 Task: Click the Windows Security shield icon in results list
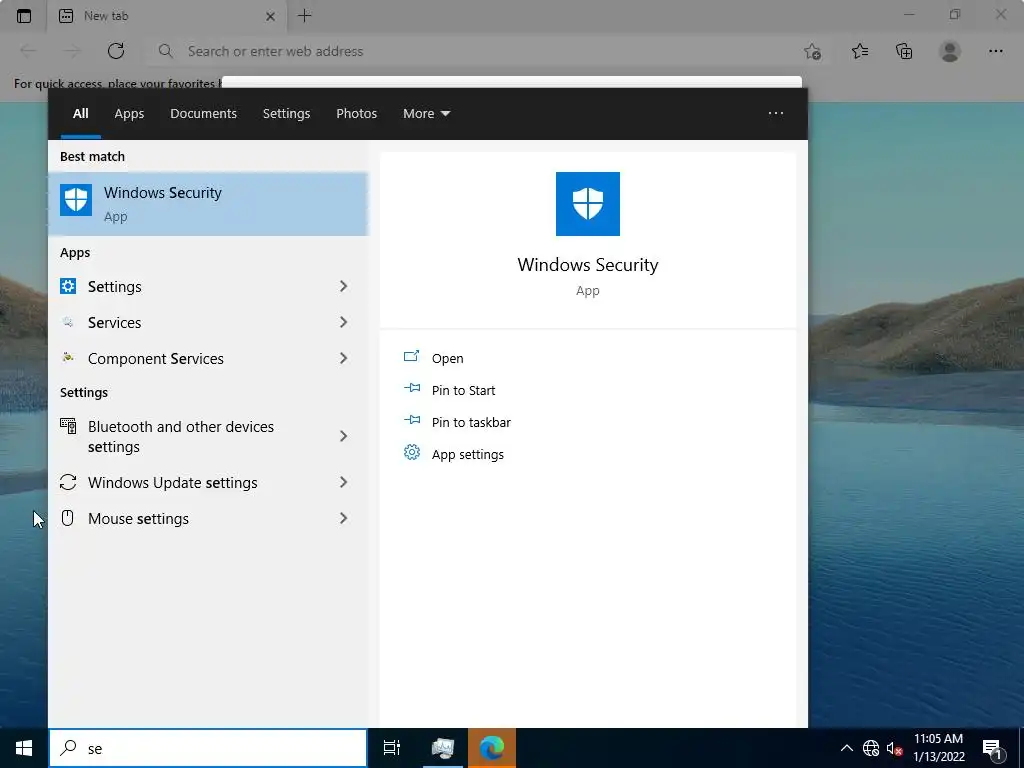[x=76, y=200]
